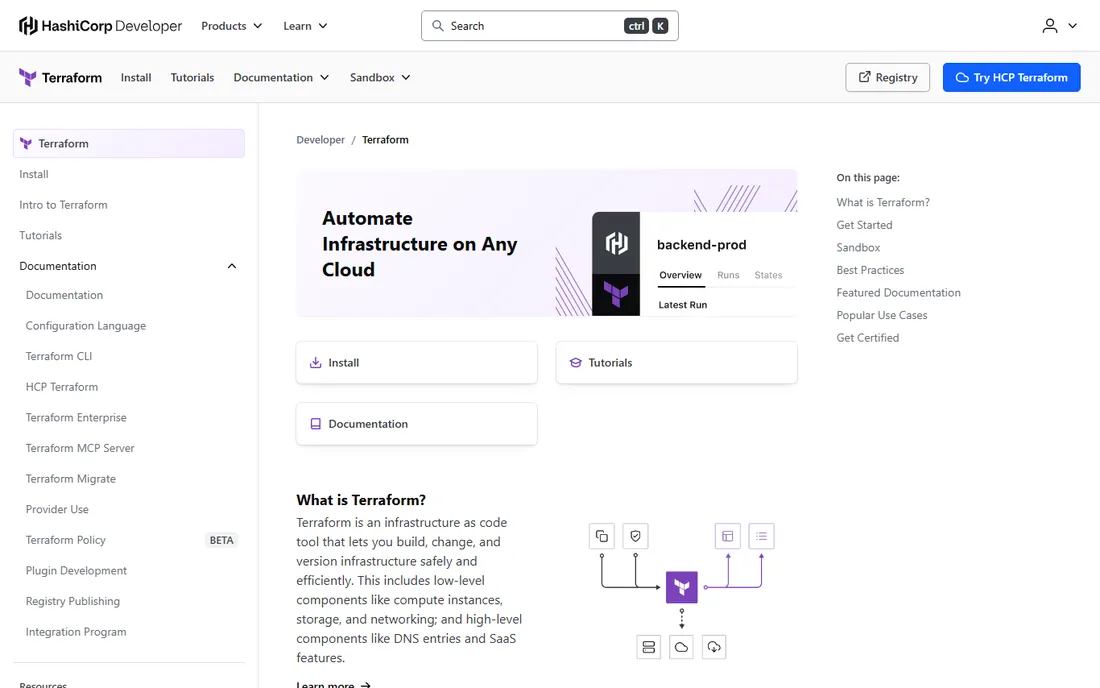Click the server stack icon in the diagram
Screen dimensions: 1100x688
tap(648, 647)
